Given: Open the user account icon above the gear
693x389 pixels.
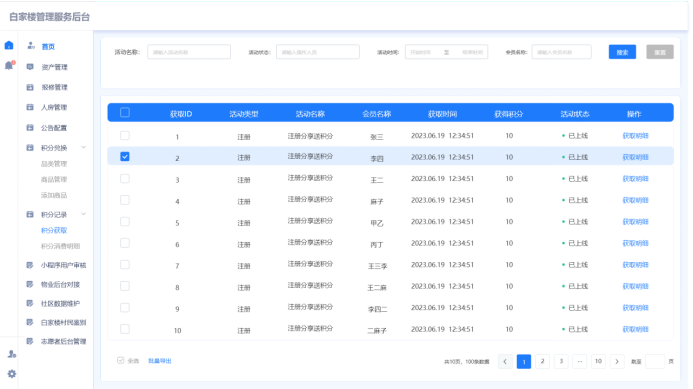Looking at the screenshot, I should coord(12,354).
